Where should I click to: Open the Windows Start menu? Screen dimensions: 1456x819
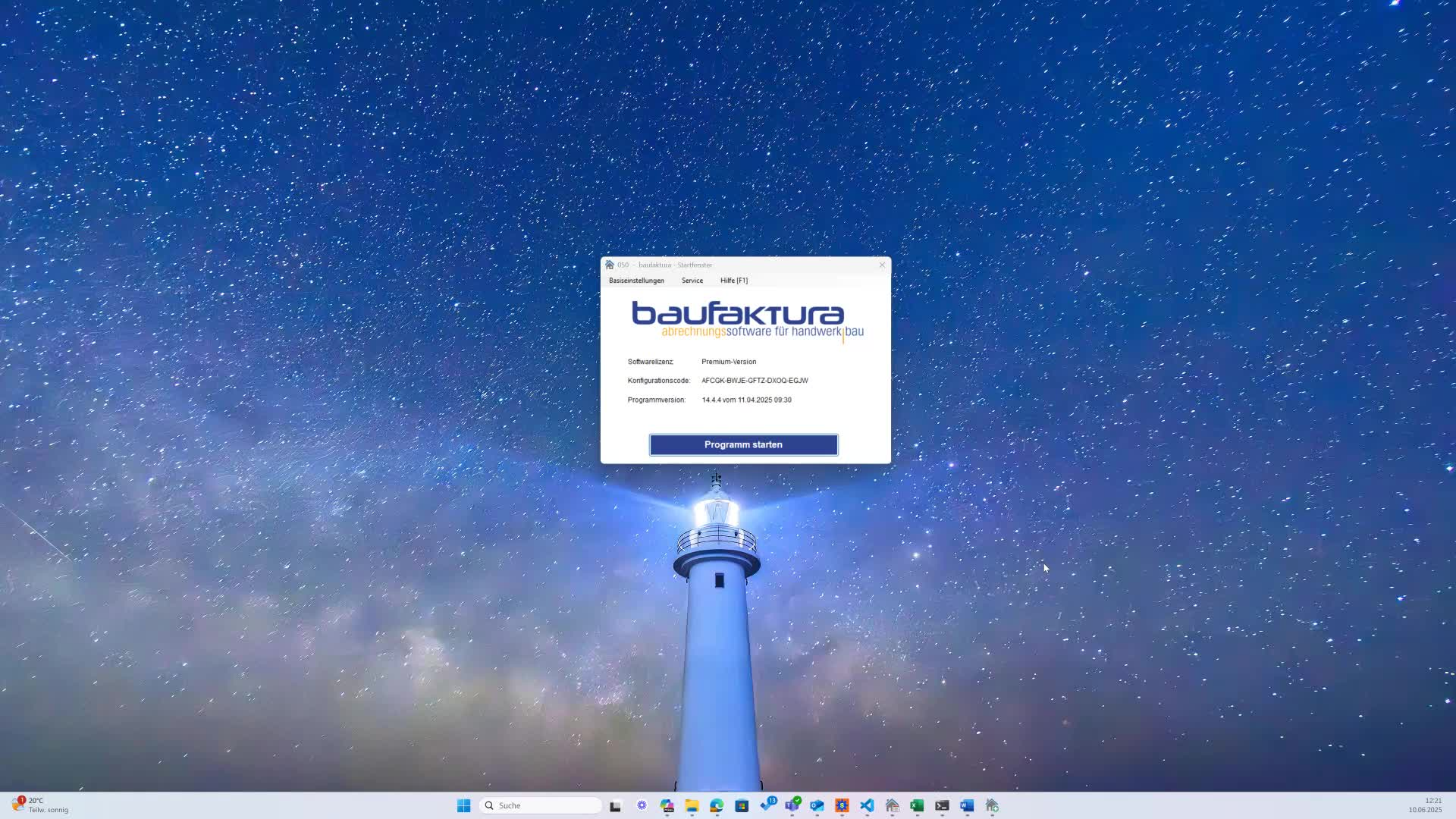point(463,805)
